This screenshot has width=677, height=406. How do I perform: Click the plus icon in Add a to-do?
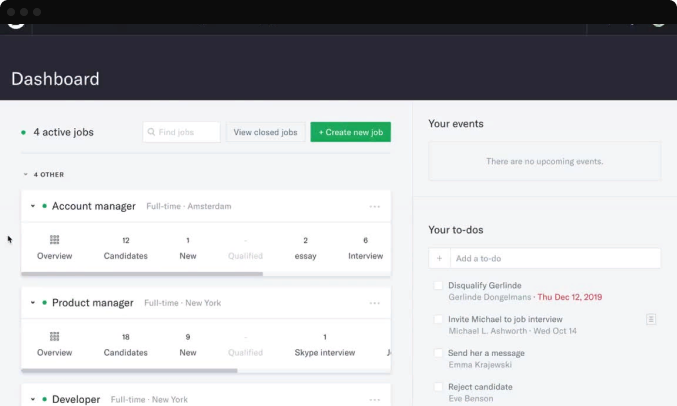click(x=439, y=259)
